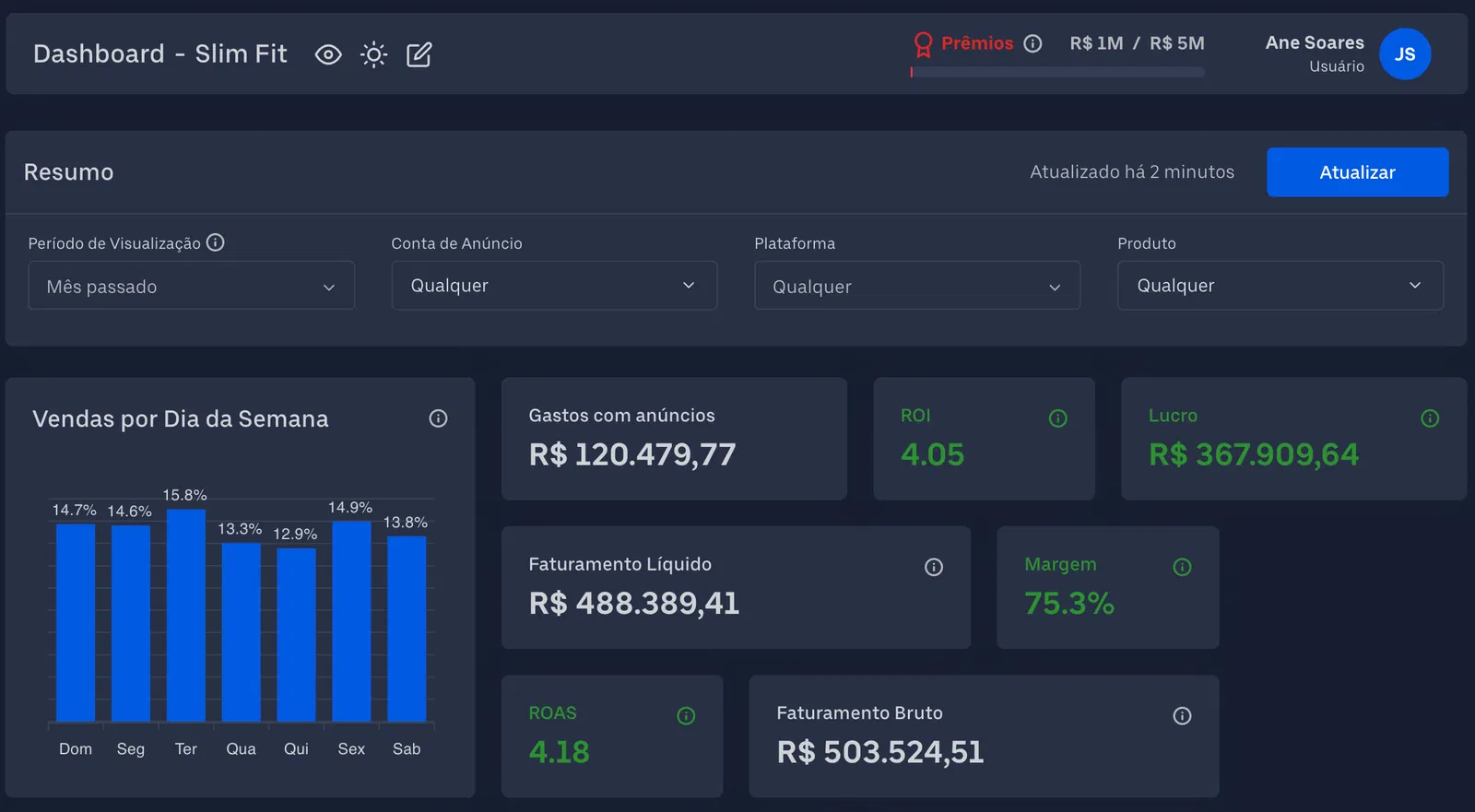Image resolution: width=1475 pixels, height=812 pixels.
Task: Open the JS user avatar menu
Action: [1404, 54]
